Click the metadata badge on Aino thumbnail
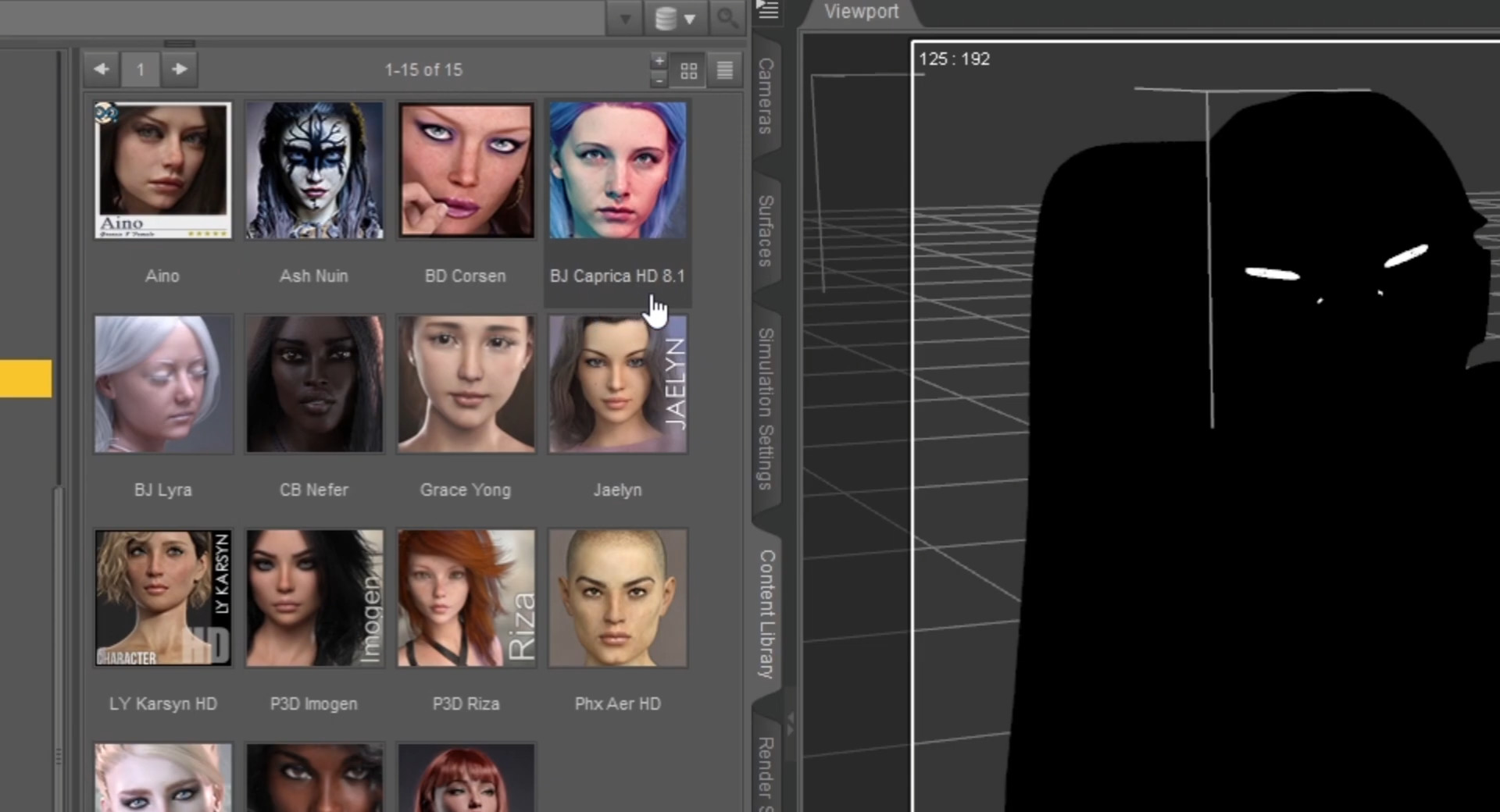This screenshot has width=1500, height=812. tap(105, 114)
